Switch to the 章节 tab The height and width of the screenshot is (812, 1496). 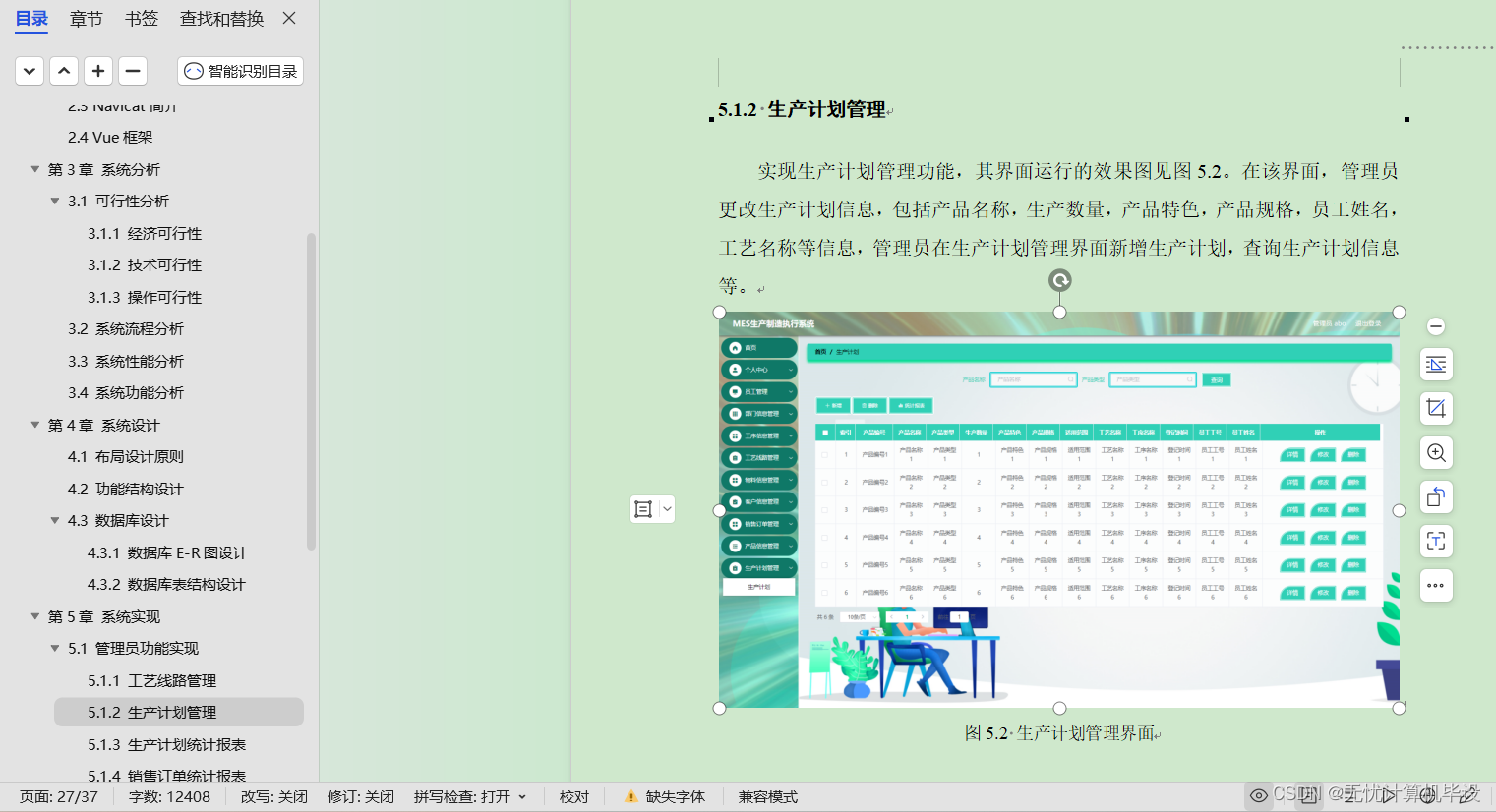click(86, 18)
